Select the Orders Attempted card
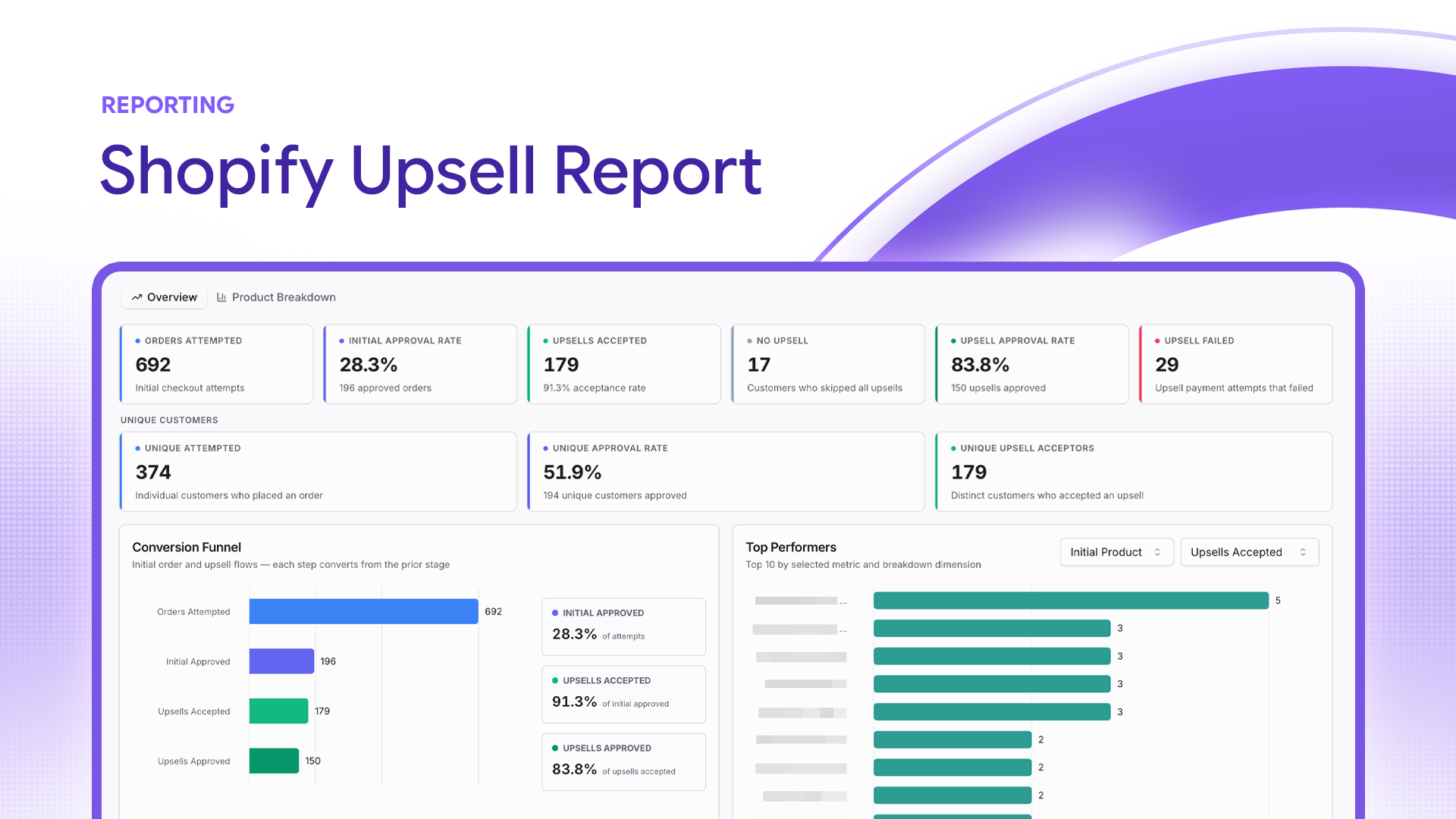Image resolution: width=1456 pixels, height=819 pixels. [x=216, y=364]
